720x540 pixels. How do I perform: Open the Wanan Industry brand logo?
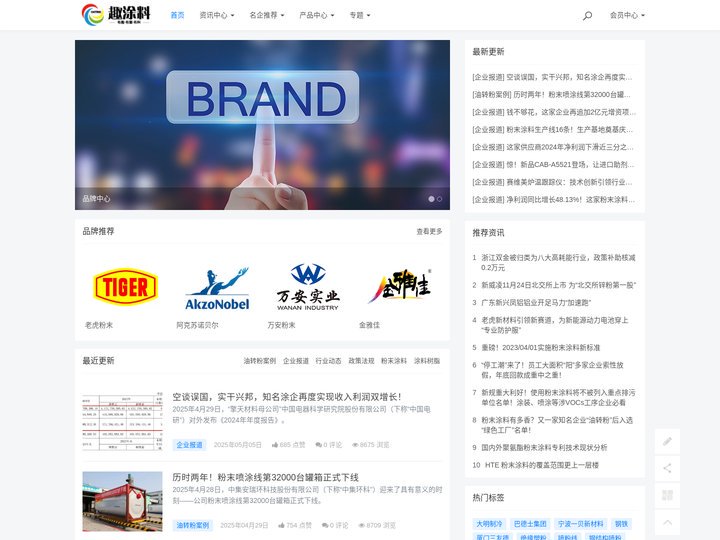click(x=308, y=287)
